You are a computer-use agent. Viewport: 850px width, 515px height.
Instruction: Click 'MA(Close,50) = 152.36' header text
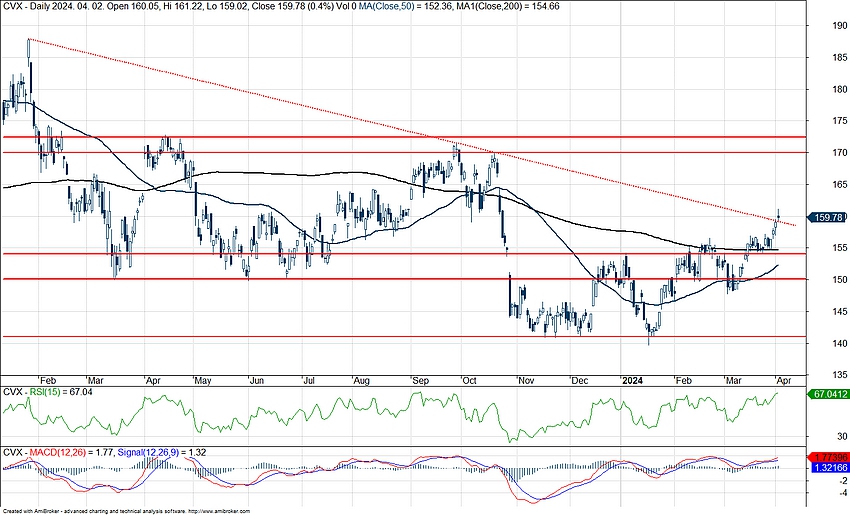407,6
